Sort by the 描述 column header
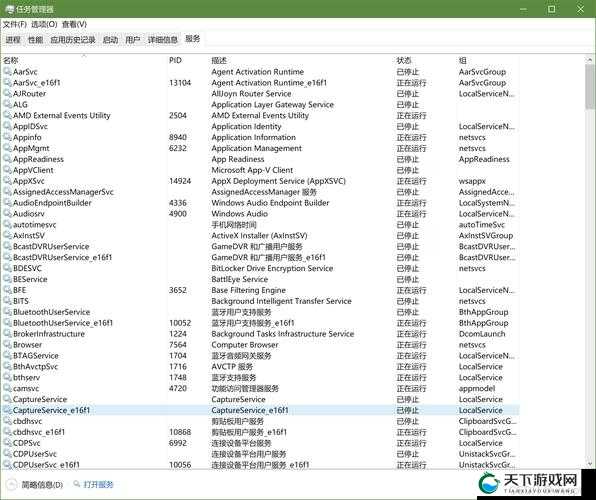This screenshot has width=596, height=500. pyautogui.click(x=219, y=60)
